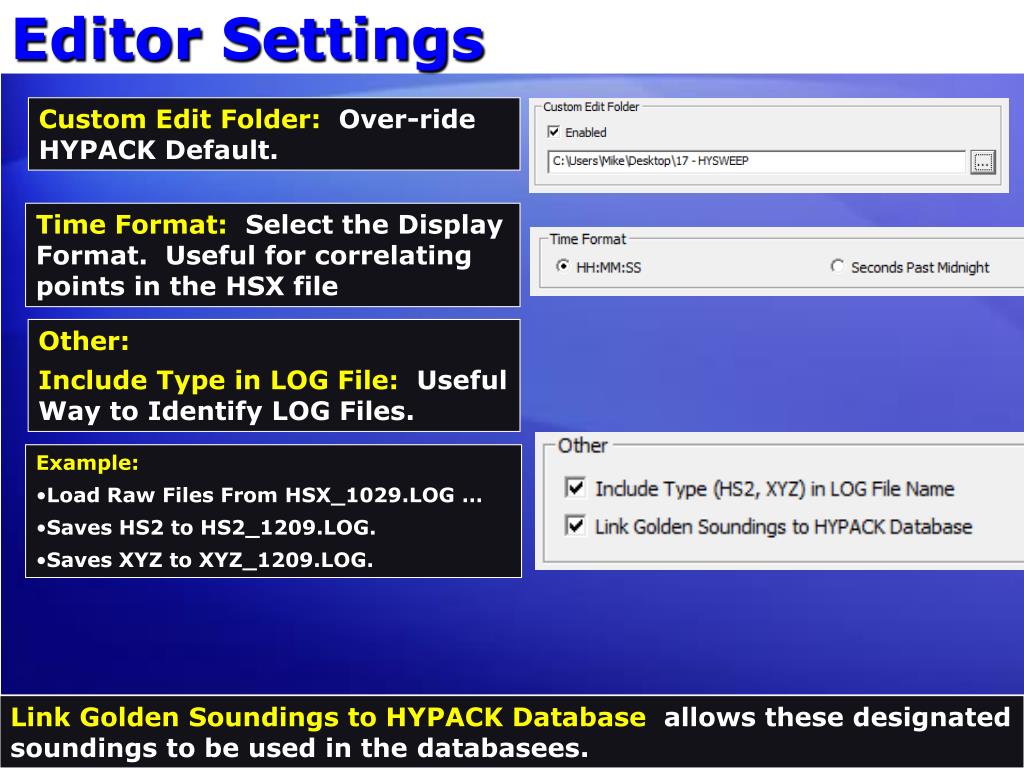Toggle the Custom Edit Folder Enabled checkbox
Image resolution: width=1024 pixels, height=768 pixels.
click(554, 132)
